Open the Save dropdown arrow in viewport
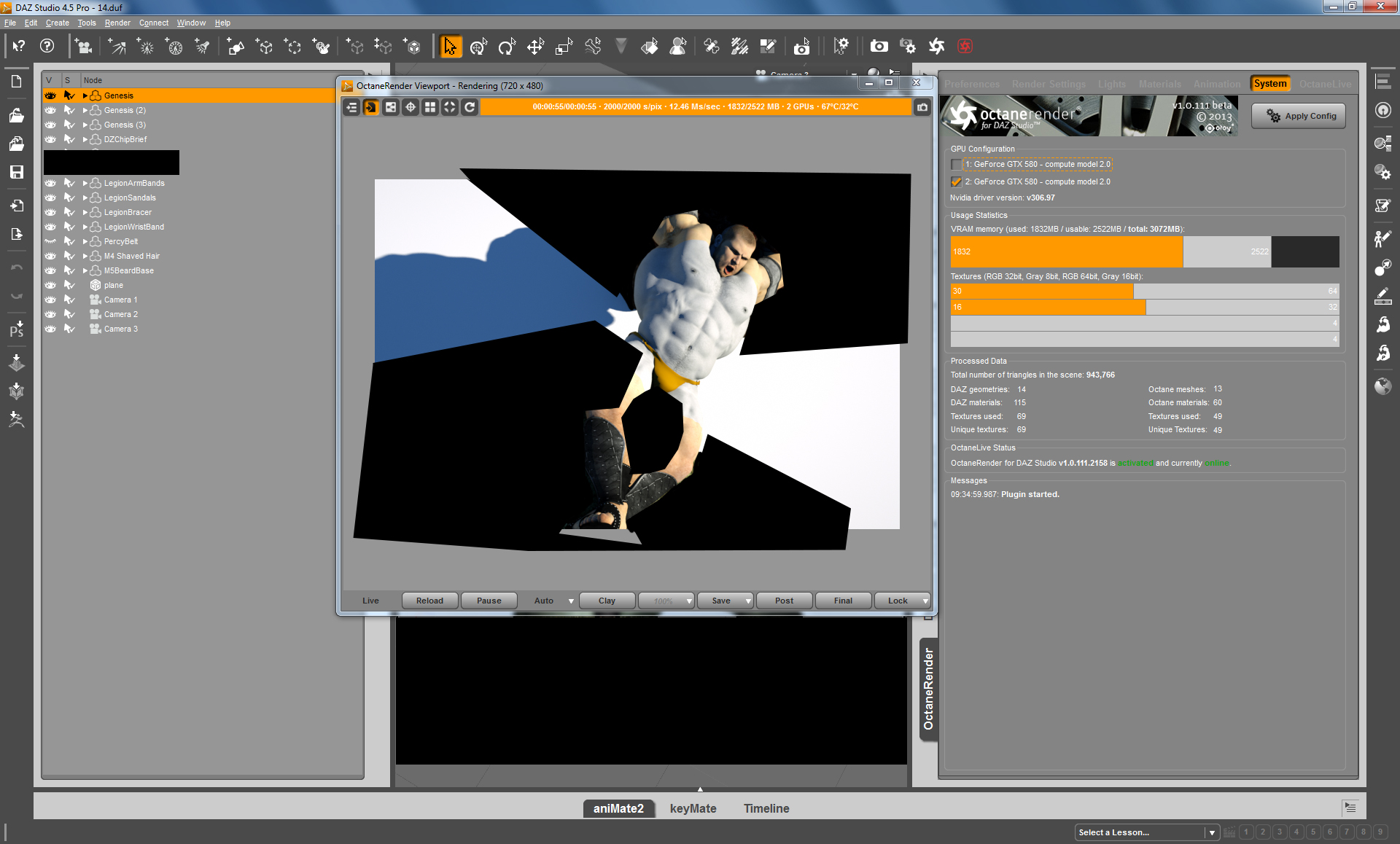 [x=748, y=601]
